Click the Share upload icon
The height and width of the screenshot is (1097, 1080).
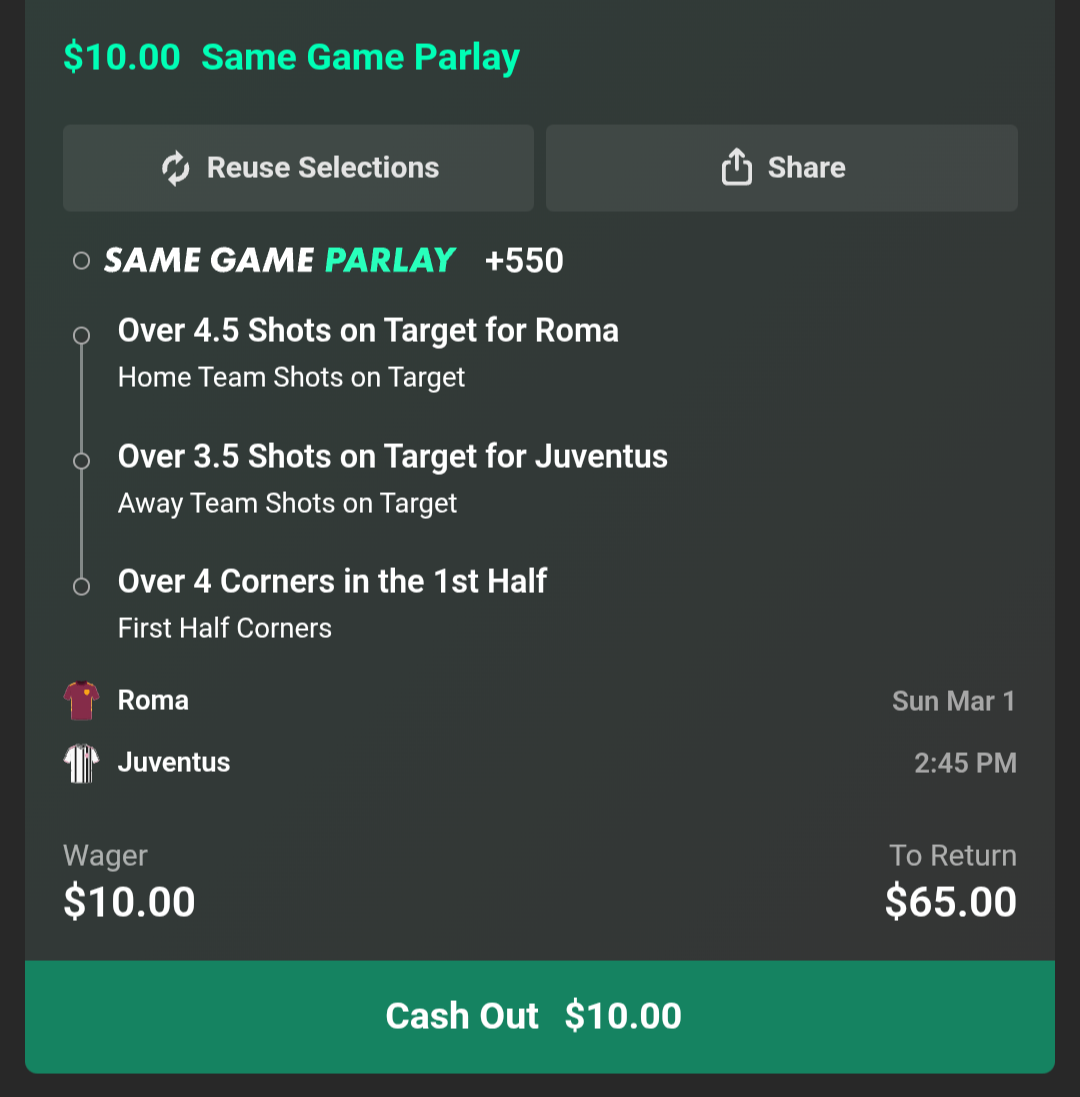pyautogui.click(x=736, y=168)
